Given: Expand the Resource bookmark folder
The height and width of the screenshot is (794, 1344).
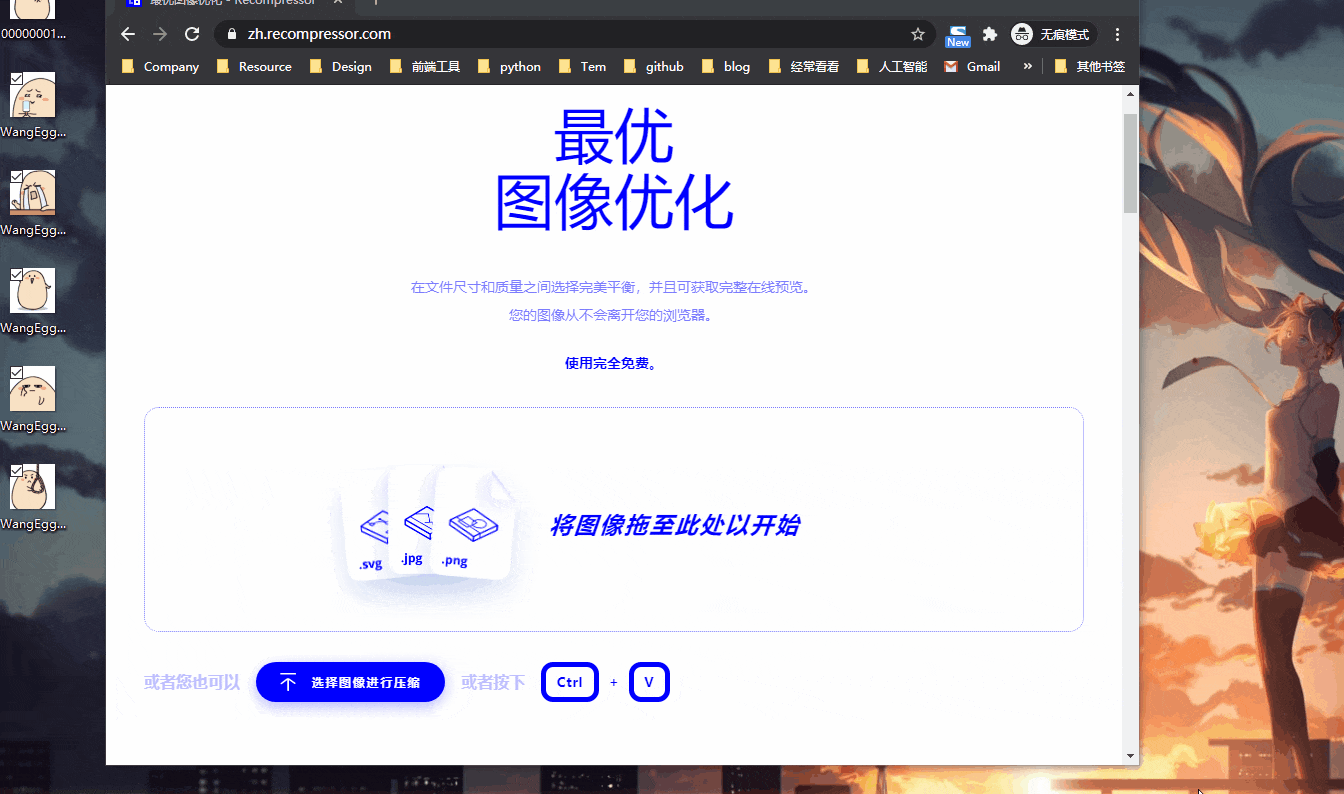Looking at the screenshot, I should coord(254,67).
